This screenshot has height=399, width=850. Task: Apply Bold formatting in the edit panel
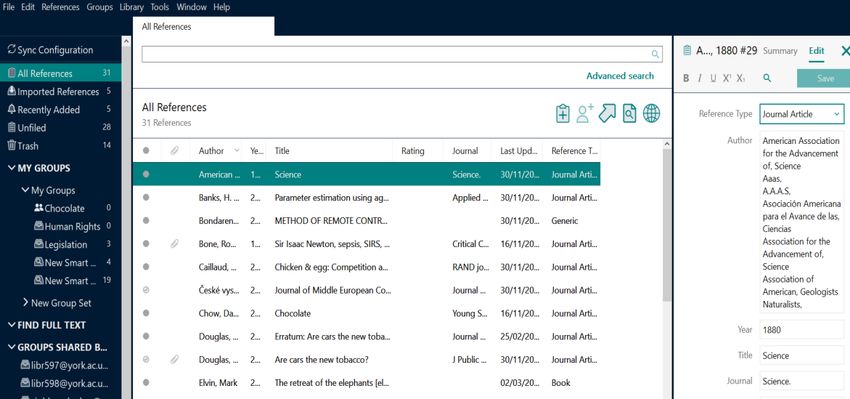click(x=686, y=79)
